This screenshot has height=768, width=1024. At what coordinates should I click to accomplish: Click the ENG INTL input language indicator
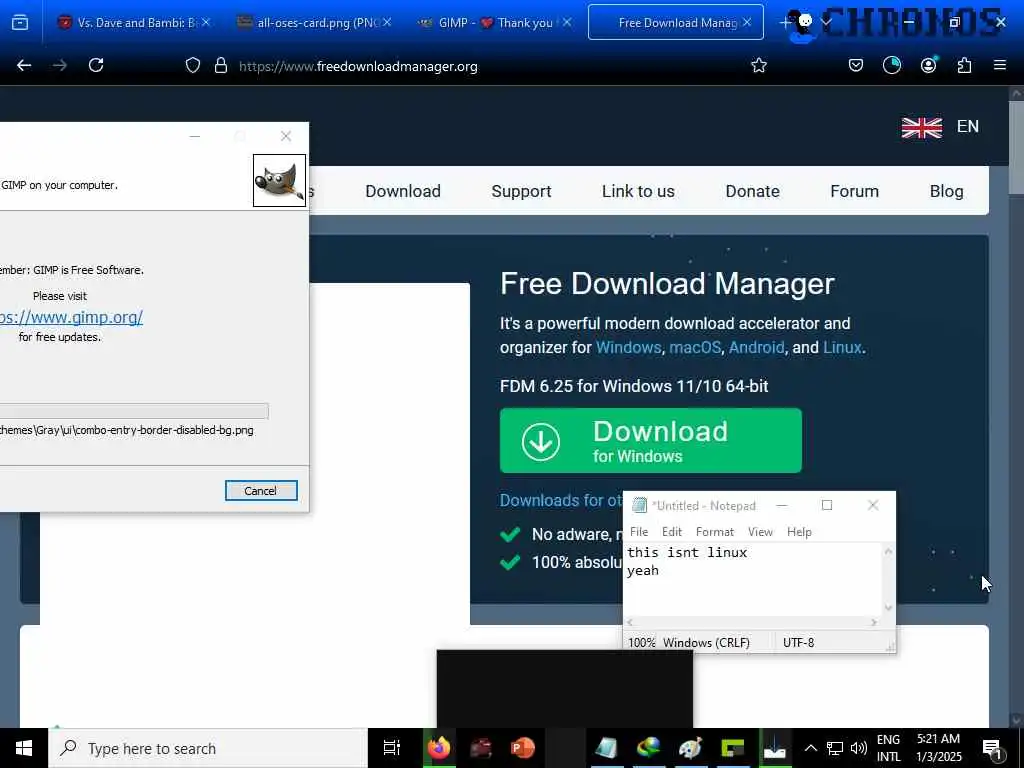coord(888,748)
